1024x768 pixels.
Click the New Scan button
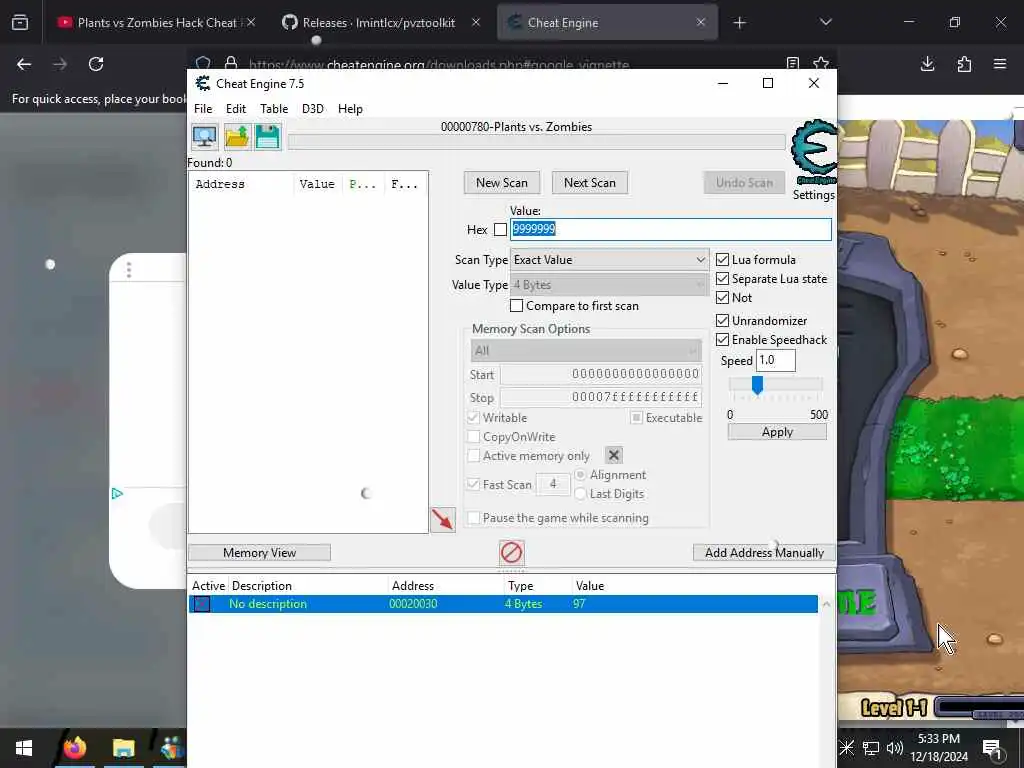(502, 183)
